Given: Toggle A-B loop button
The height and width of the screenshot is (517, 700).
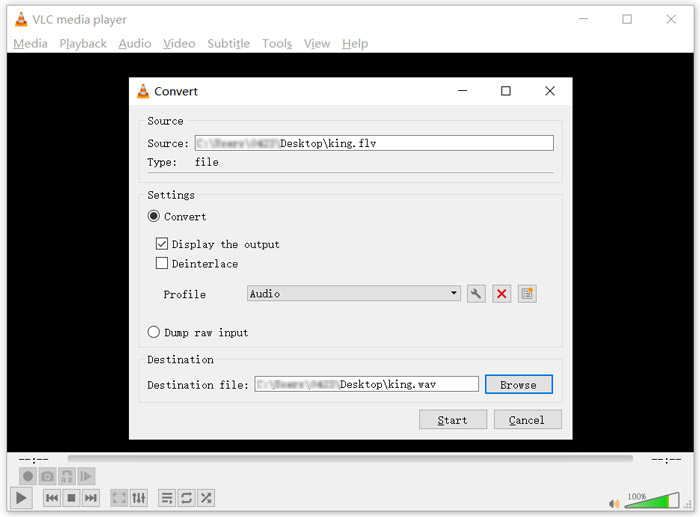Looking at the screenshot, I should click(x=67, y=476).
